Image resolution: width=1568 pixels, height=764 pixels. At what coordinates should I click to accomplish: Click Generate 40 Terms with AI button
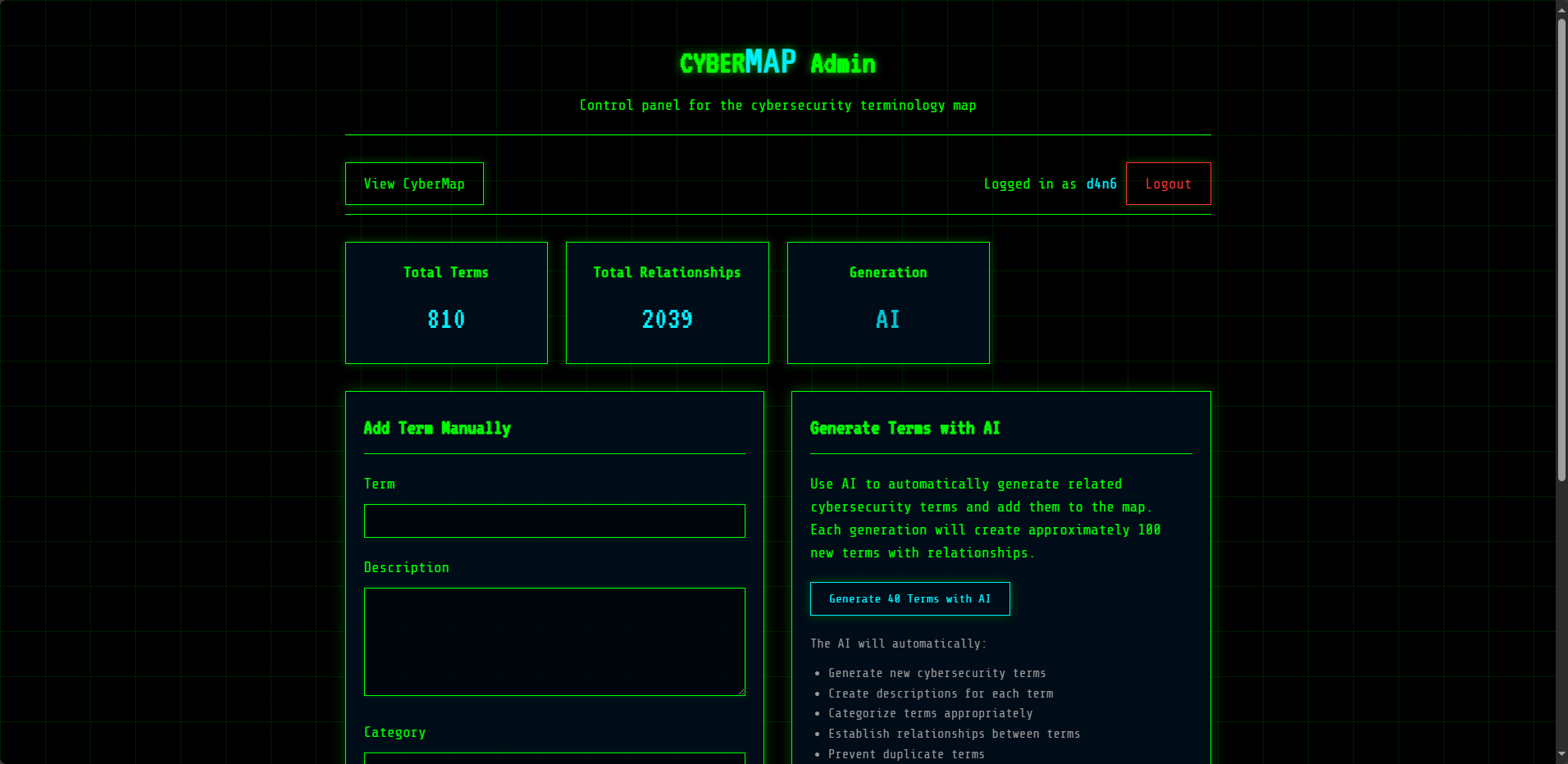tap(909, 599)
